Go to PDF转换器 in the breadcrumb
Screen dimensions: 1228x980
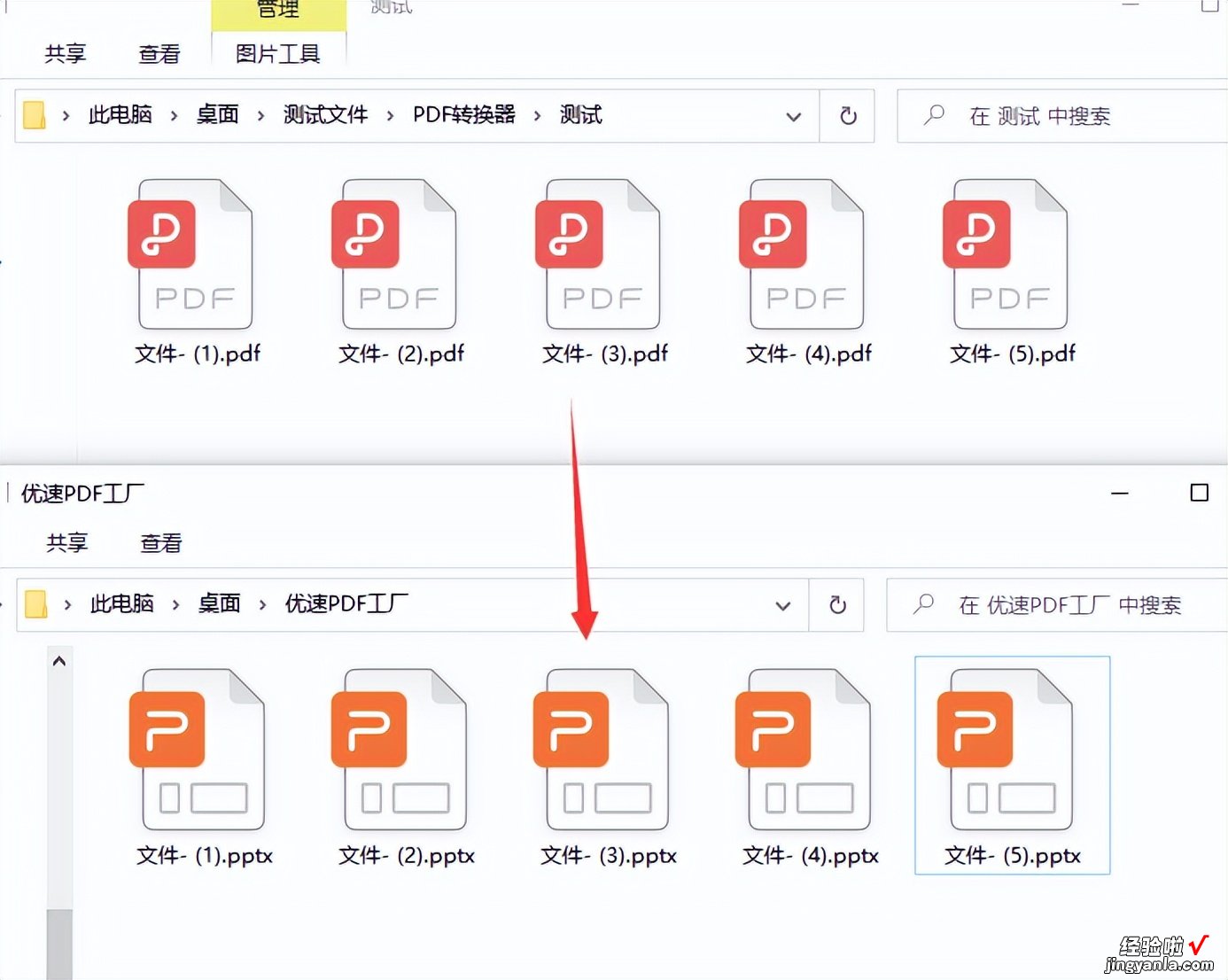[464, 115]
